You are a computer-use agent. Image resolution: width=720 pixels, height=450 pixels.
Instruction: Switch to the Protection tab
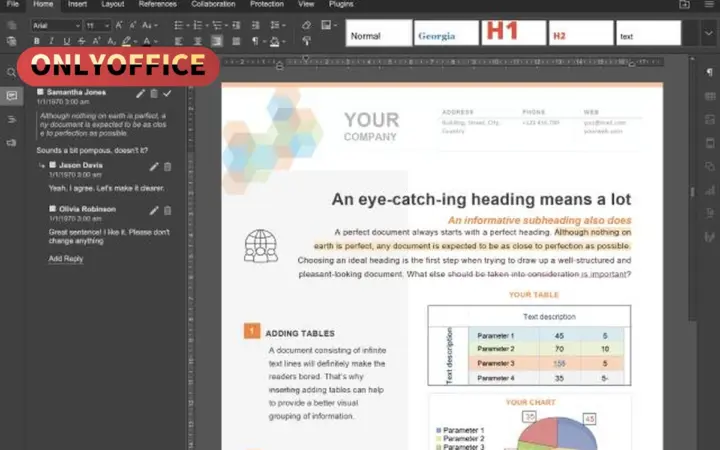click(267, 4)
